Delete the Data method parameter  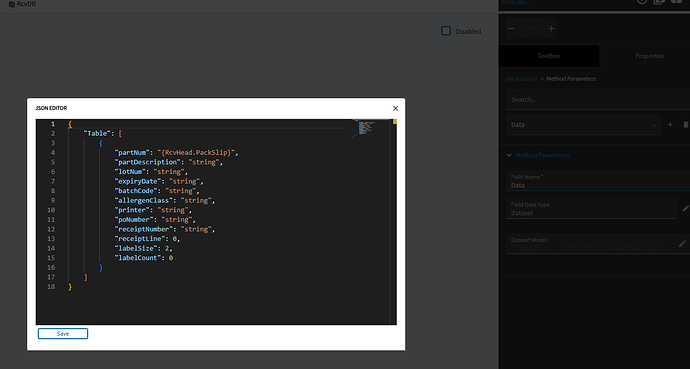pyautogui.click(x=686, y=125)
